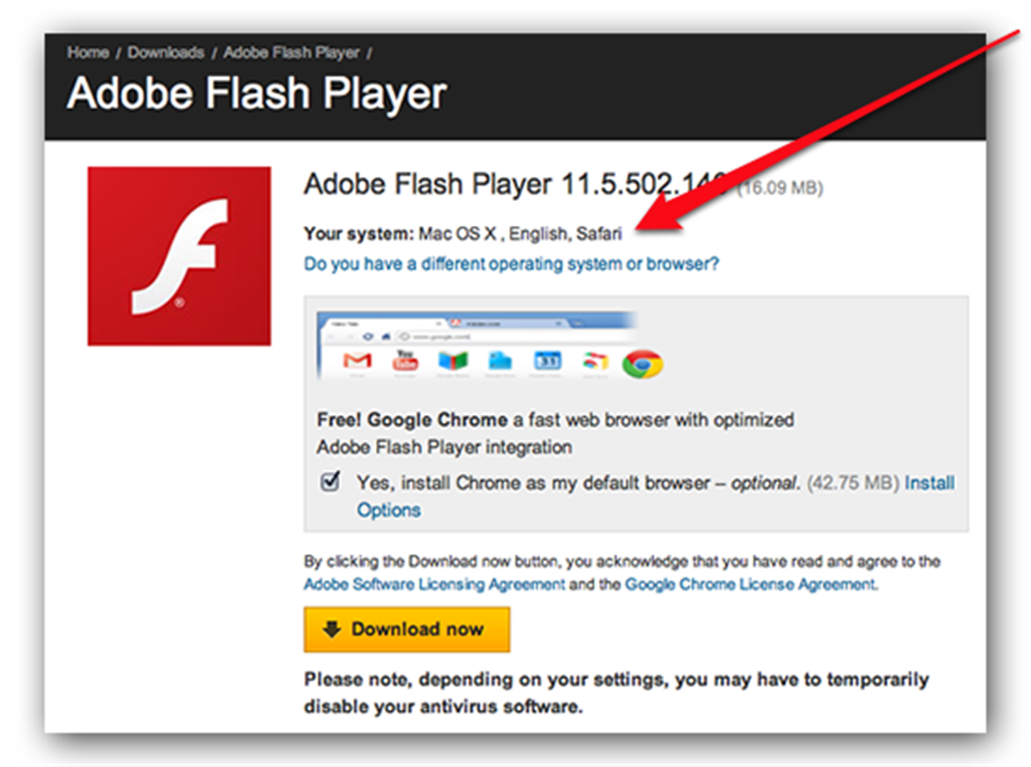Click the Google Calendar icon
The height and width of the screenshot is (767, 1031).
tap(548, 361)
